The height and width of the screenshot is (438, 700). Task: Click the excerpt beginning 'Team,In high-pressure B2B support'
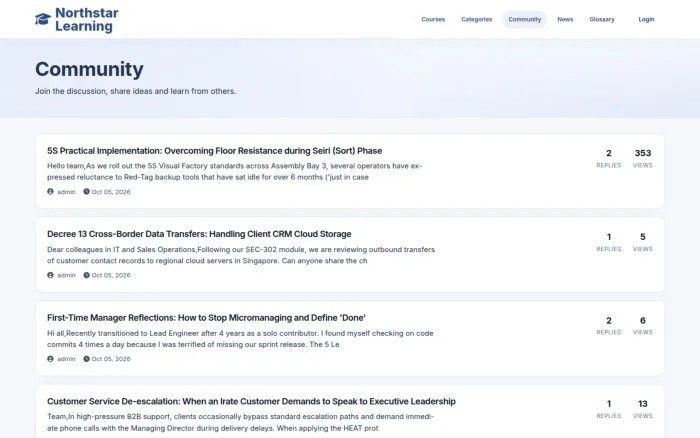click(240, 422)
